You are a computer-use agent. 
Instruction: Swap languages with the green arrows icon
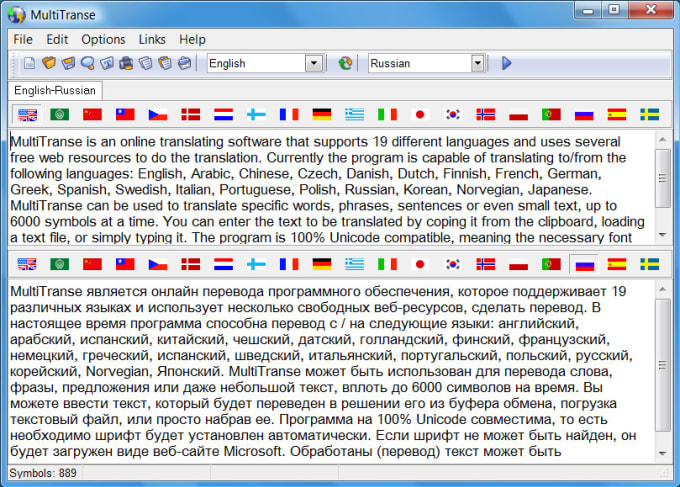click(x=345, y=63)
